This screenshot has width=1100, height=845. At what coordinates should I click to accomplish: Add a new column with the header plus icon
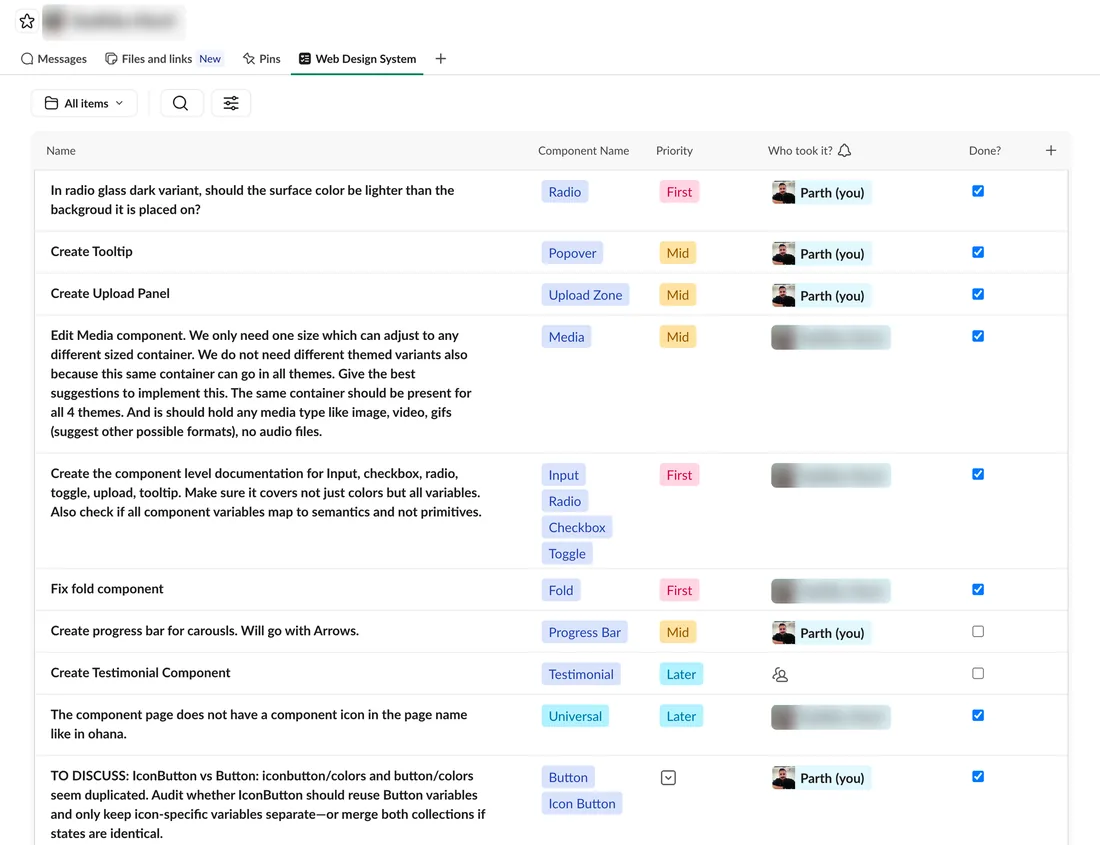(x=1050, y=150)
